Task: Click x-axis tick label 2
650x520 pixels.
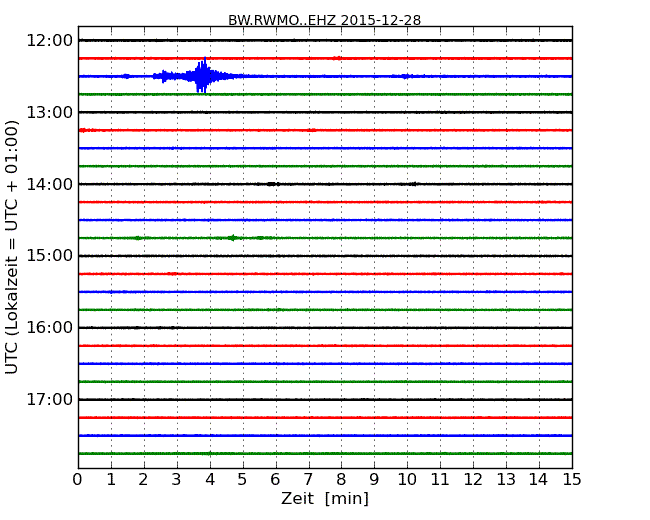Action: (143, 480)
